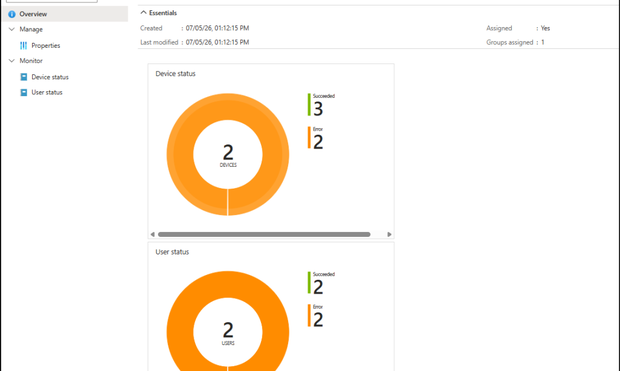Click the Assigned value Yes
Viewport: 620px width, 371px height.
pyautogui.click(x=545, y=28)
